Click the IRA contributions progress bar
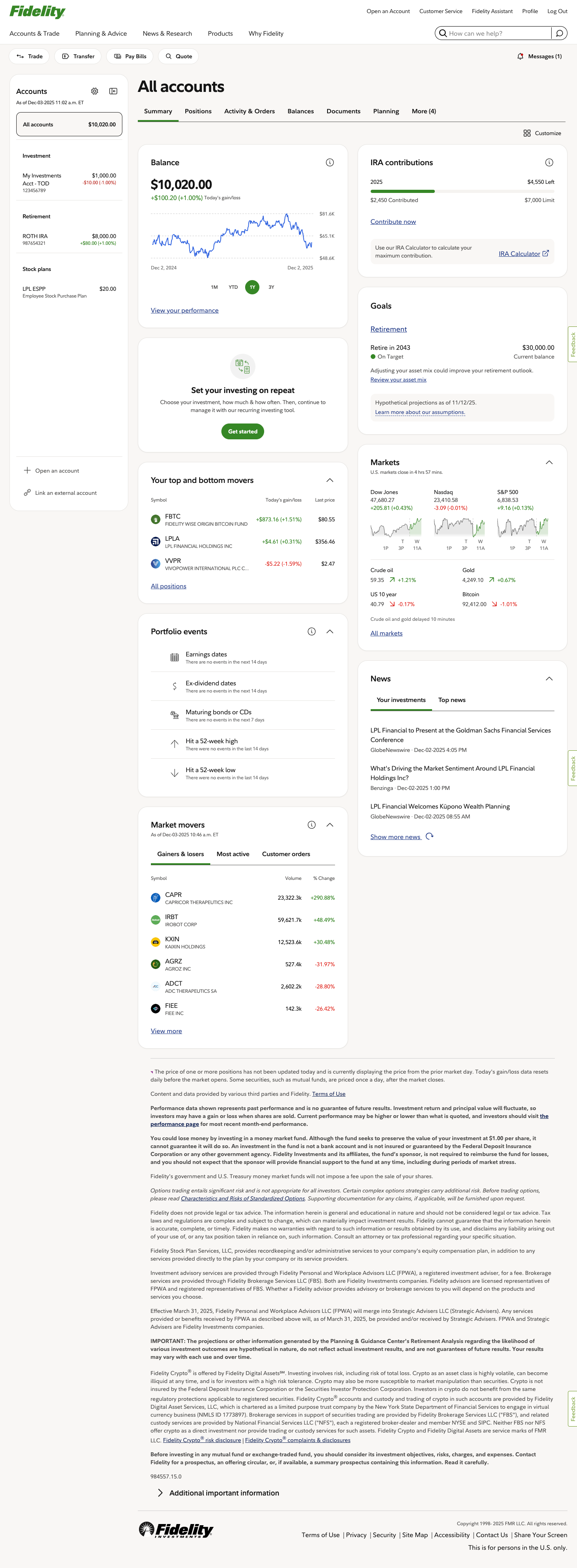577x1568 pixels. [x=462, y=191]
